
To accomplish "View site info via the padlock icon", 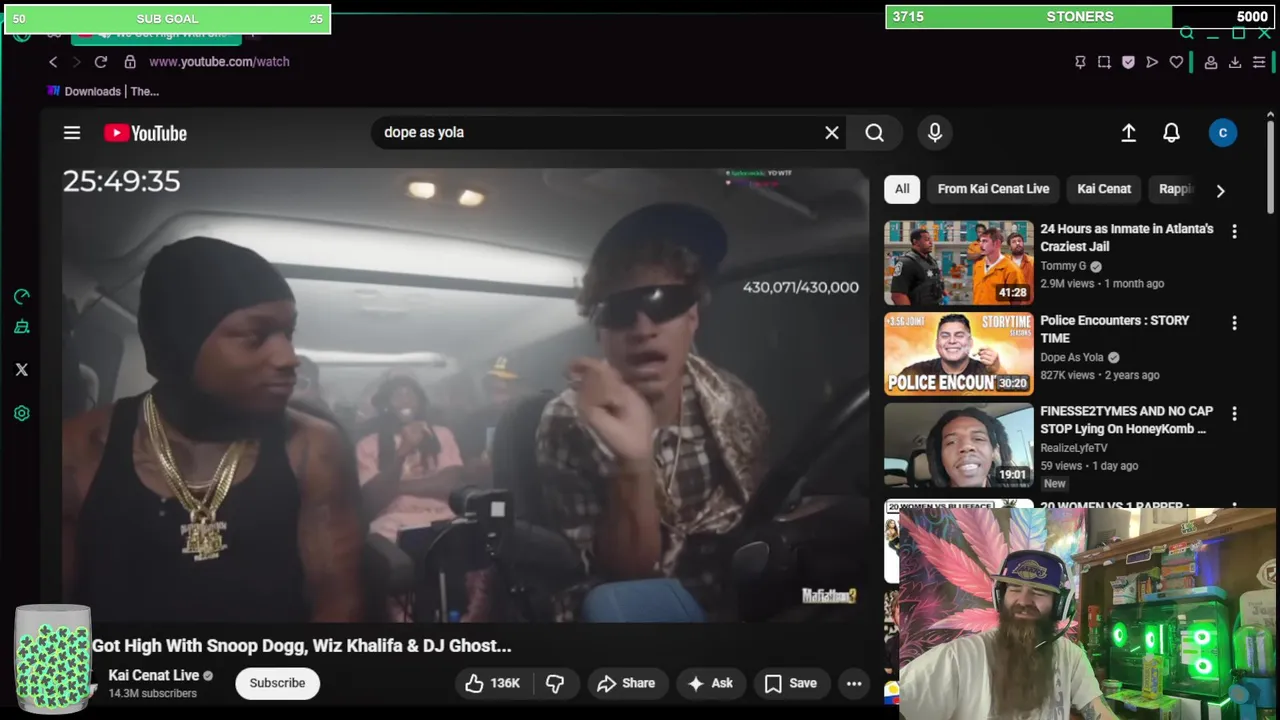I will click(x=130, y=62).
